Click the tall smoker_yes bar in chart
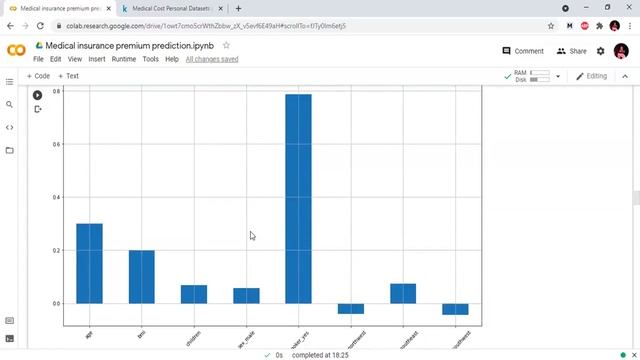 [x=298, y=199]
